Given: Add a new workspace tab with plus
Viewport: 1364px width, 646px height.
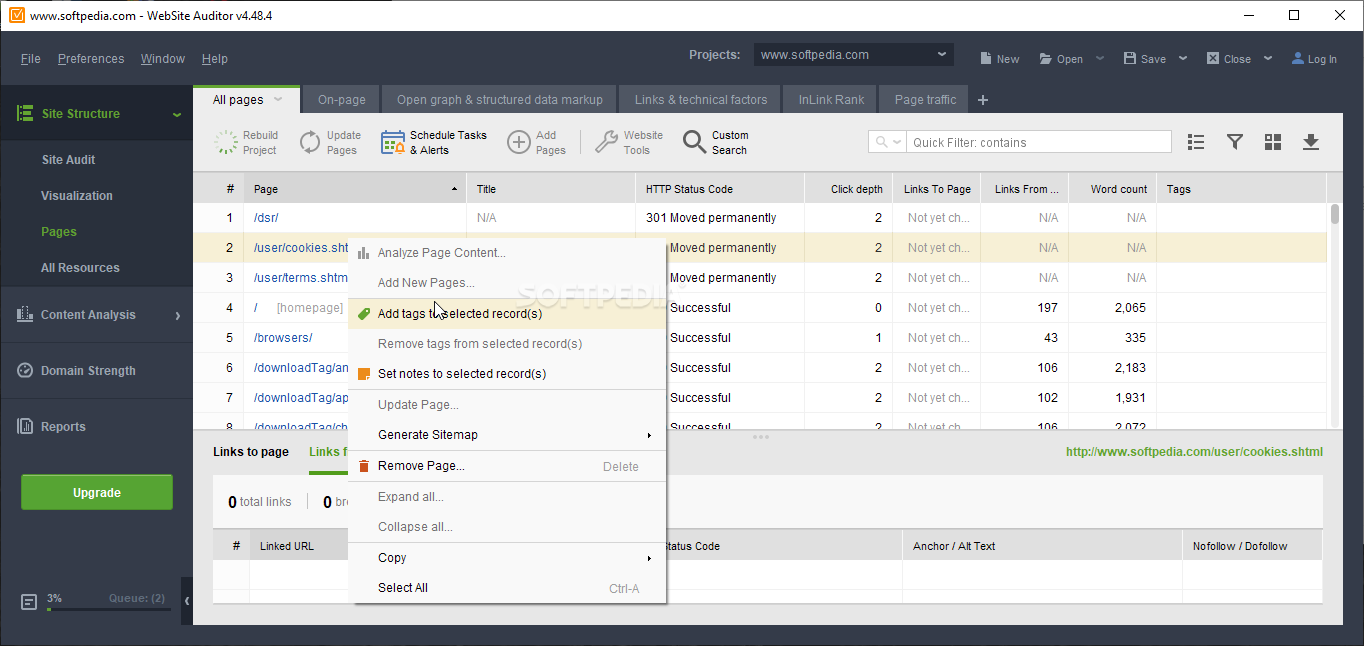Looking at the screenshot, I should (983, 100).
